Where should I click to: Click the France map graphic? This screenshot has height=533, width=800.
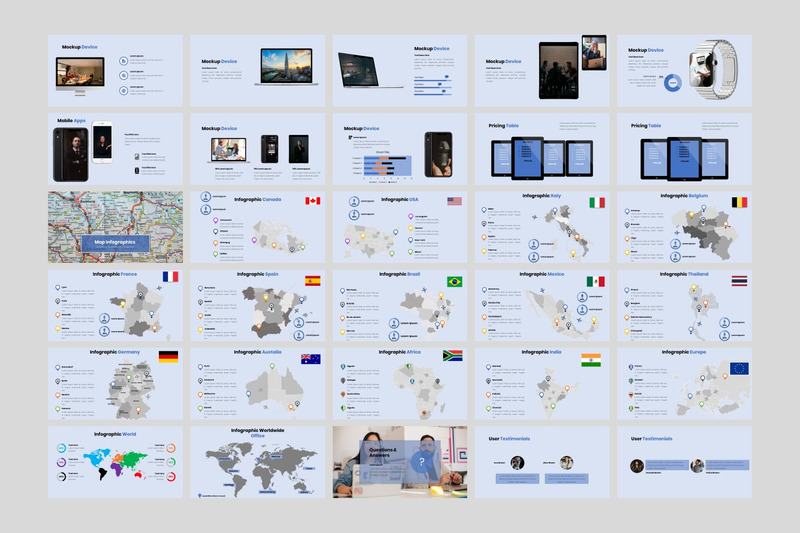click(139, 311)
